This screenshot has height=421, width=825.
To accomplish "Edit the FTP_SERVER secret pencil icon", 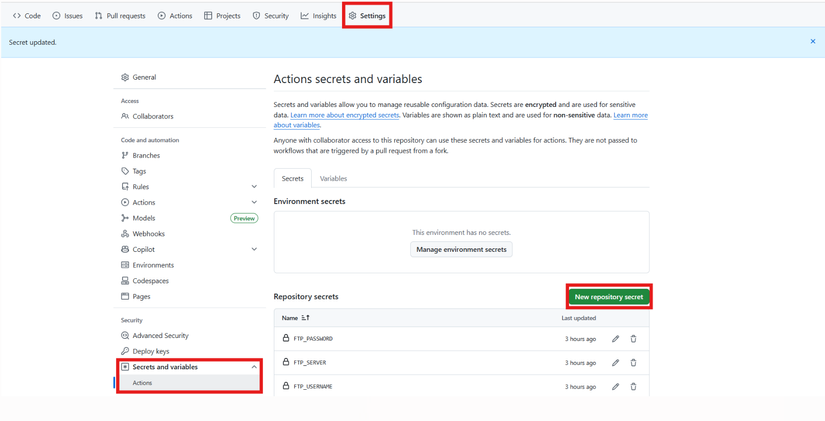I will tap(616, 363).
